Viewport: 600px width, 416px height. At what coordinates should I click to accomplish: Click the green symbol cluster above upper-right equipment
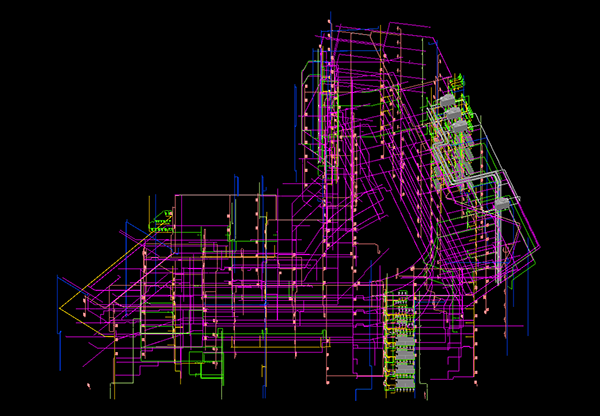point(459,80)
